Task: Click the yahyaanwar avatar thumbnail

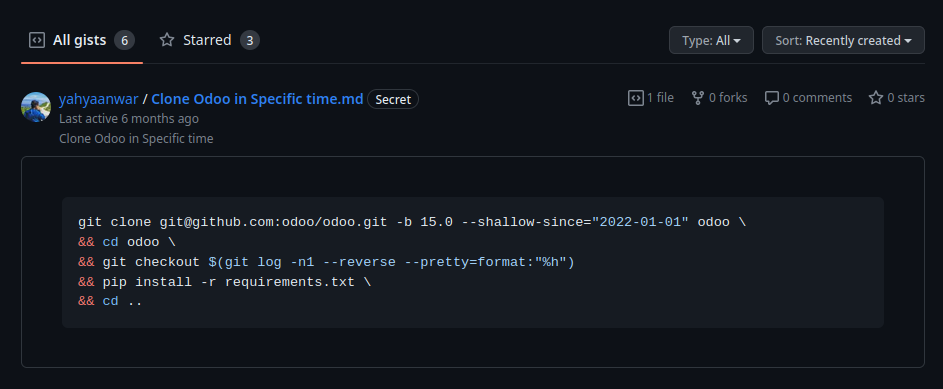Action: click(36, 107)
